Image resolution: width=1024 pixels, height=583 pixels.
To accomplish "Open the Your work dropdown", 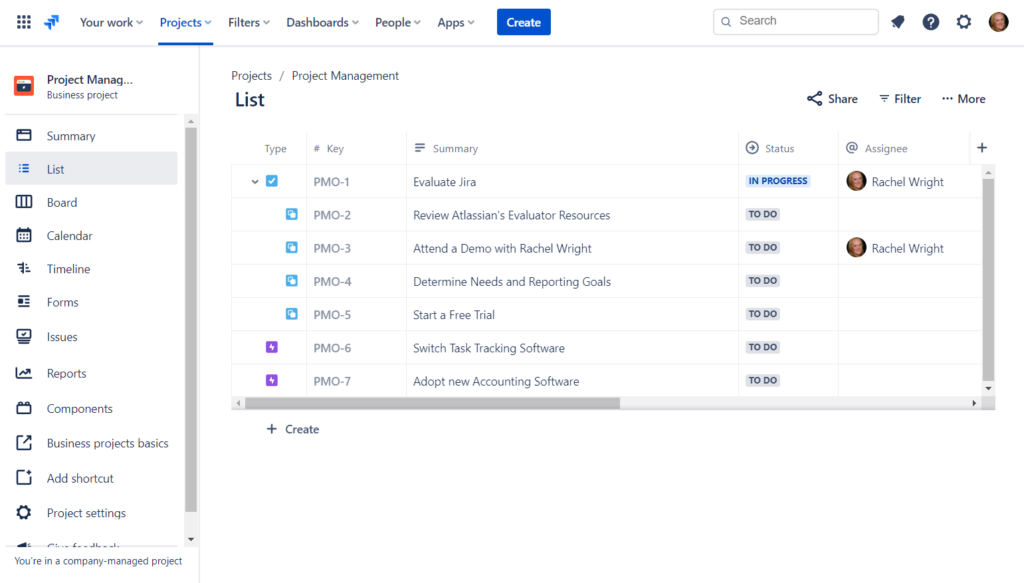I will click(x=111, y=22).
